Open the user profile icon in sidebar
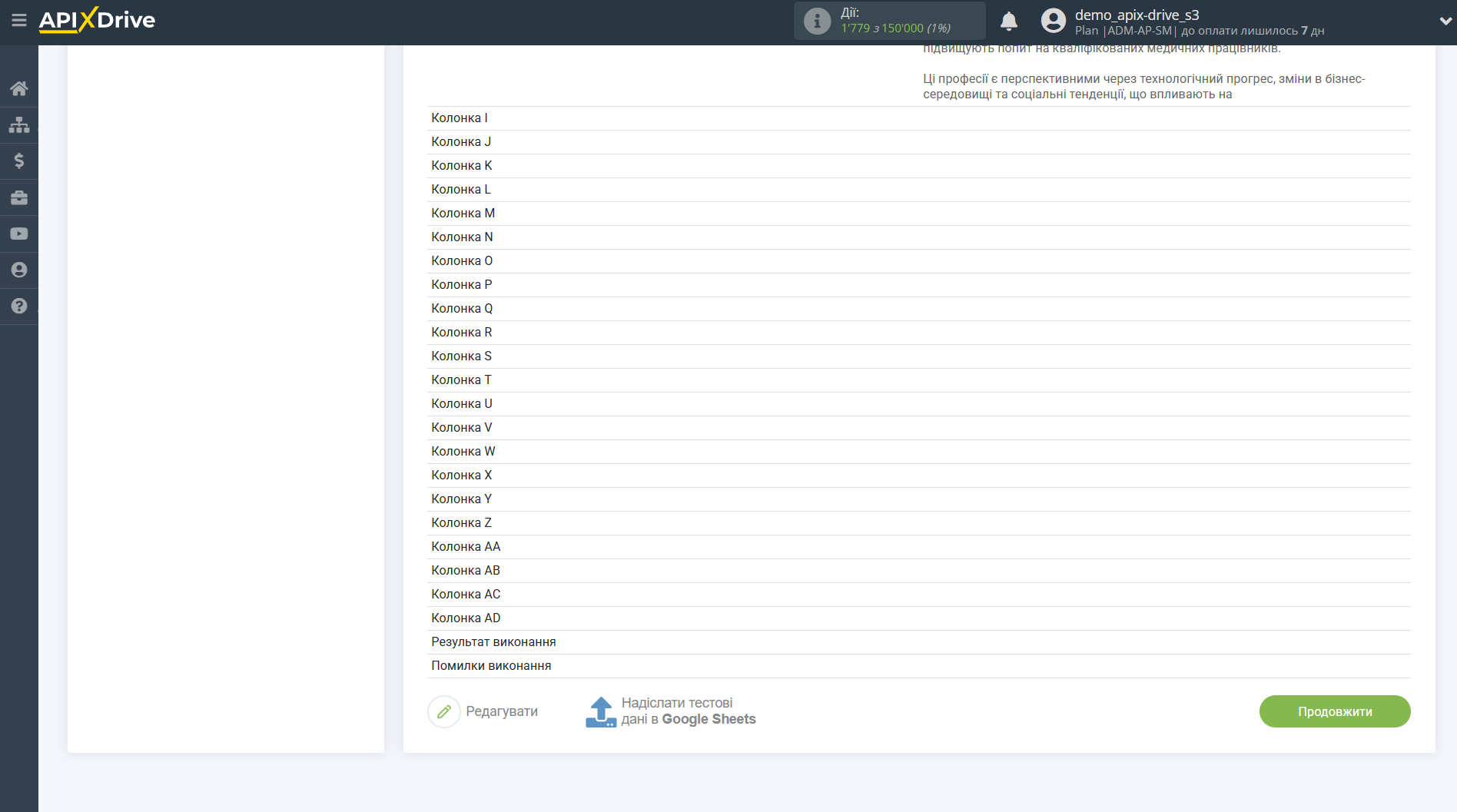Screen dimensions: 1457x812 click(x=19, y=270)
